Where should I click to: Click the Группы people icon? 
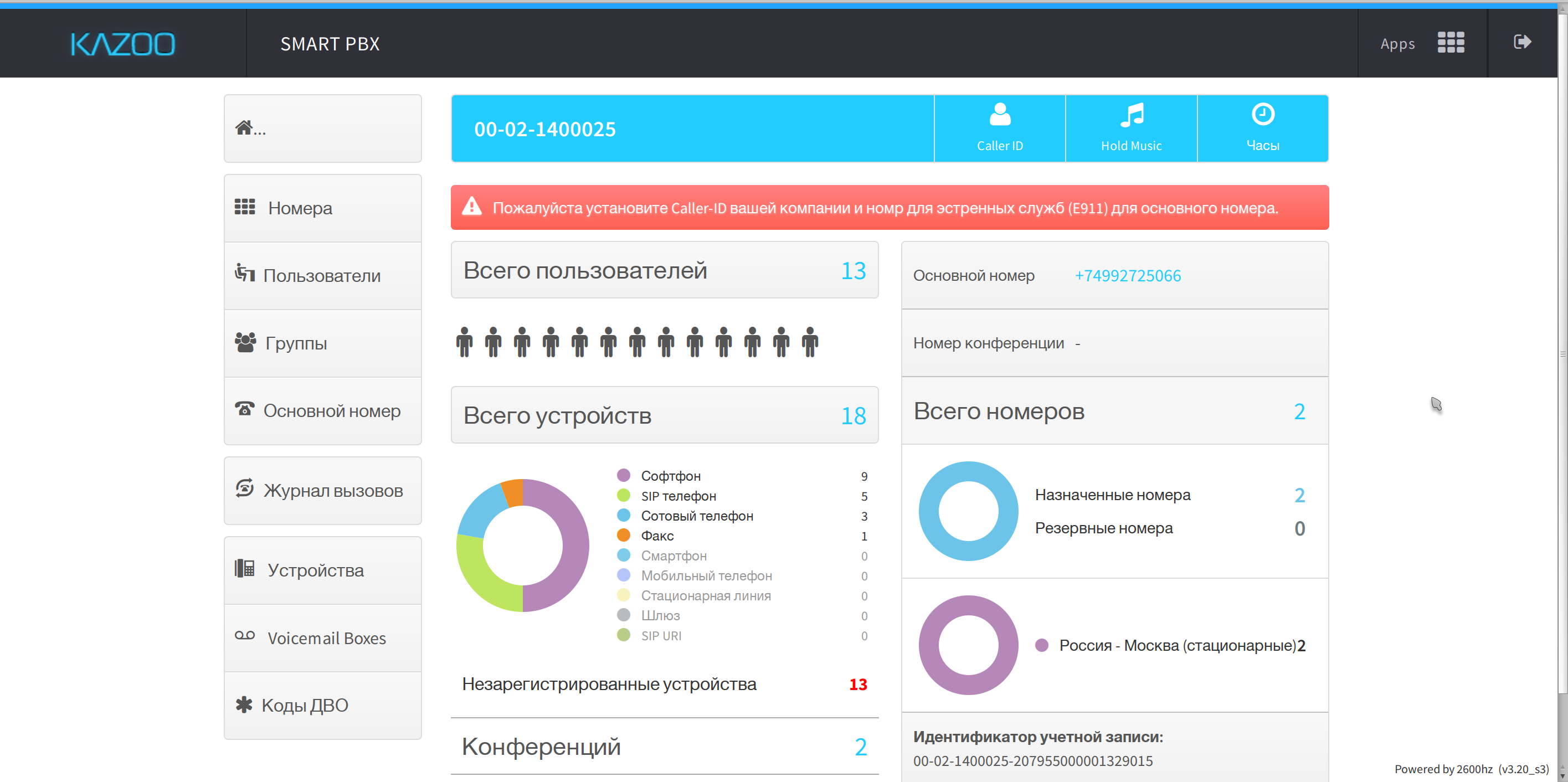tap(245, 341)
